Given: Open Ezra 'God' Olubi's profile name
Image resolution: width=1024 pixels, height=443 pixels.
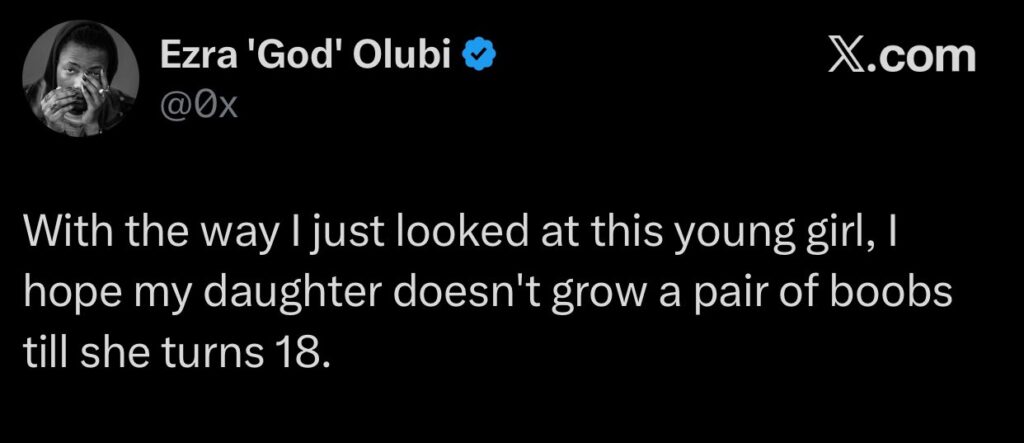Looking at the screenshot, I should point(308,60).
